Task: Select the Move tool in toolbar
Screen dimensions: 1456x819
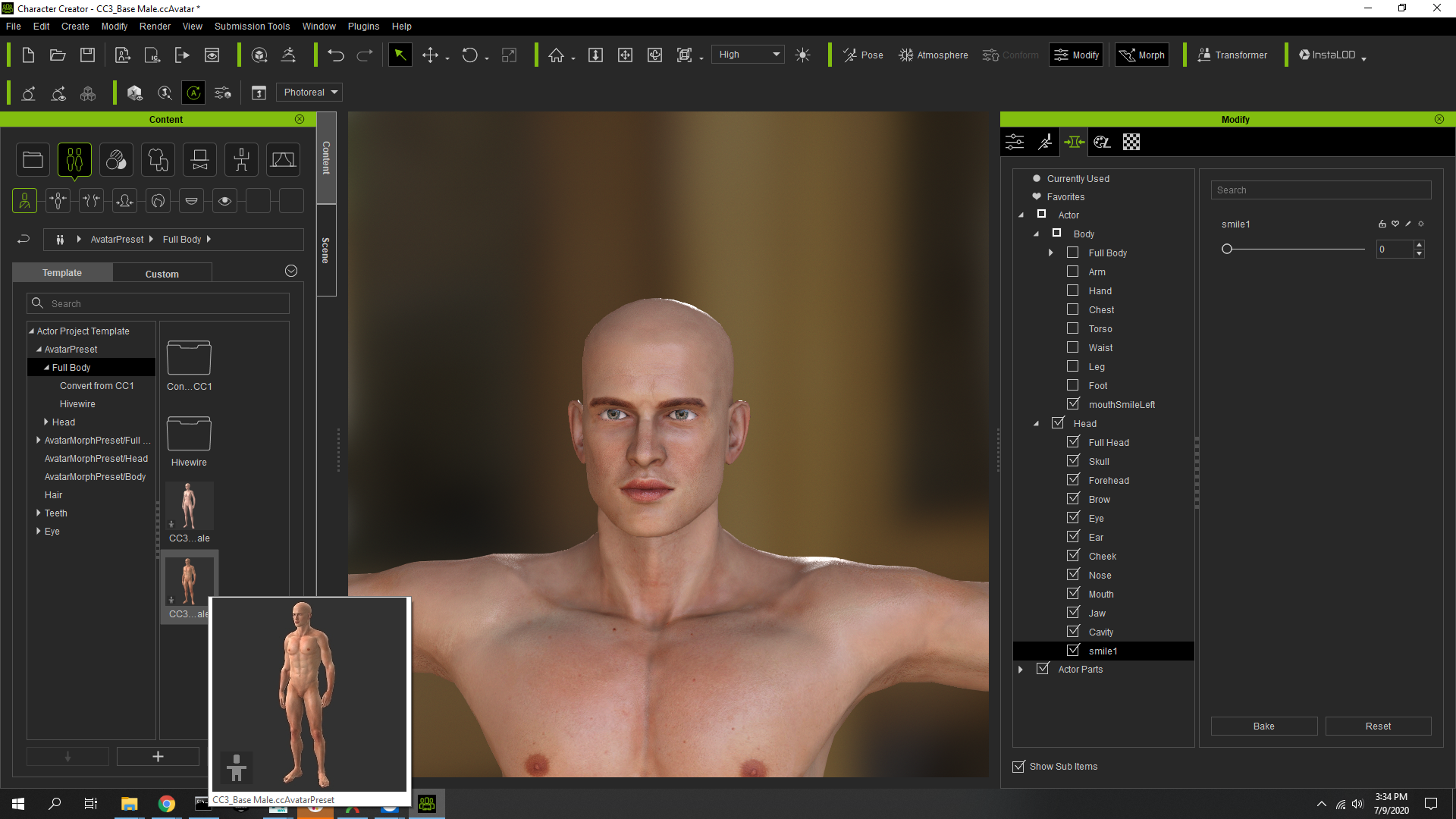Action: click(x=430, y=55)
